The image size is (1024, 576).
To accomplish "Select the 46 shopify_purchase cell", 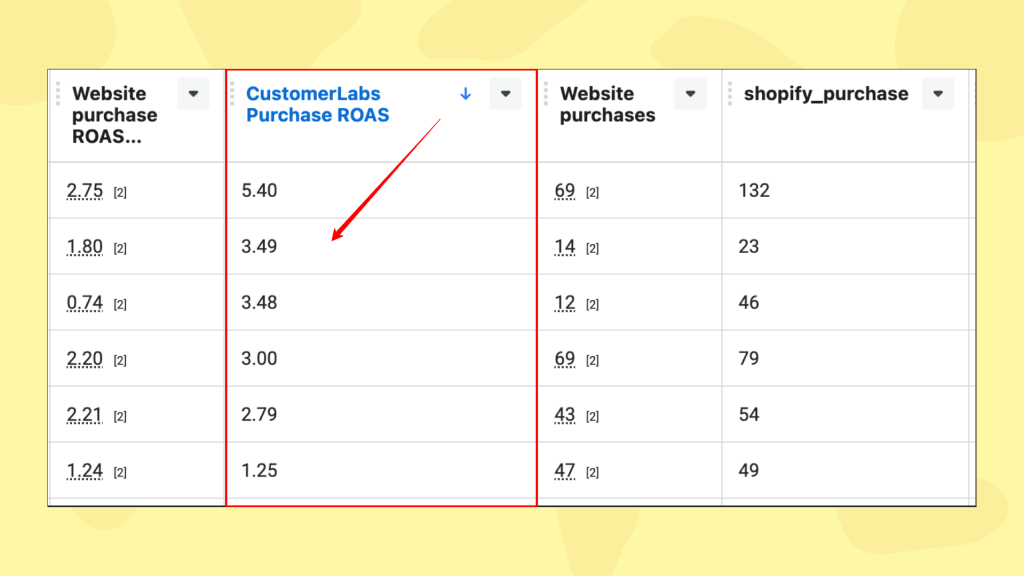I will [x=846, y=302].
